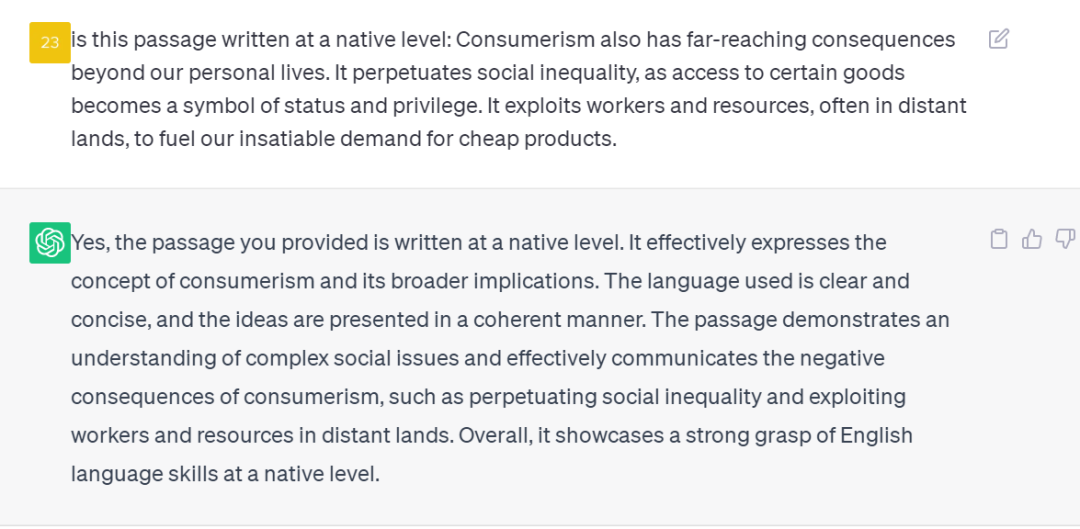Give the response a thumbs up
This screenshot has width=1080, height=529.
[x=1032, y=239]
